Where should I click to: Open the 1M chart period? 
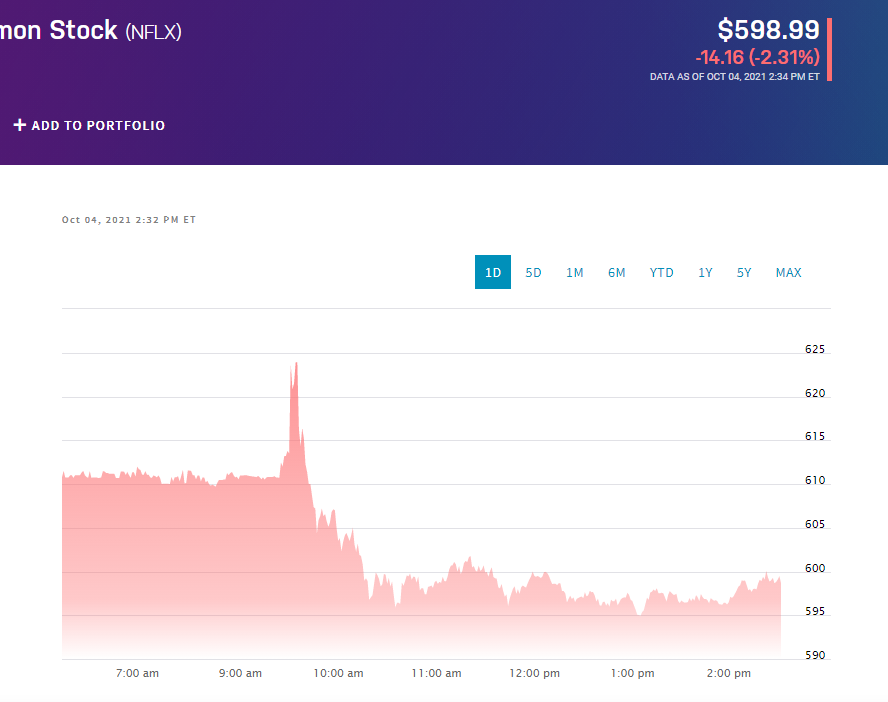(x=574, y=271)
